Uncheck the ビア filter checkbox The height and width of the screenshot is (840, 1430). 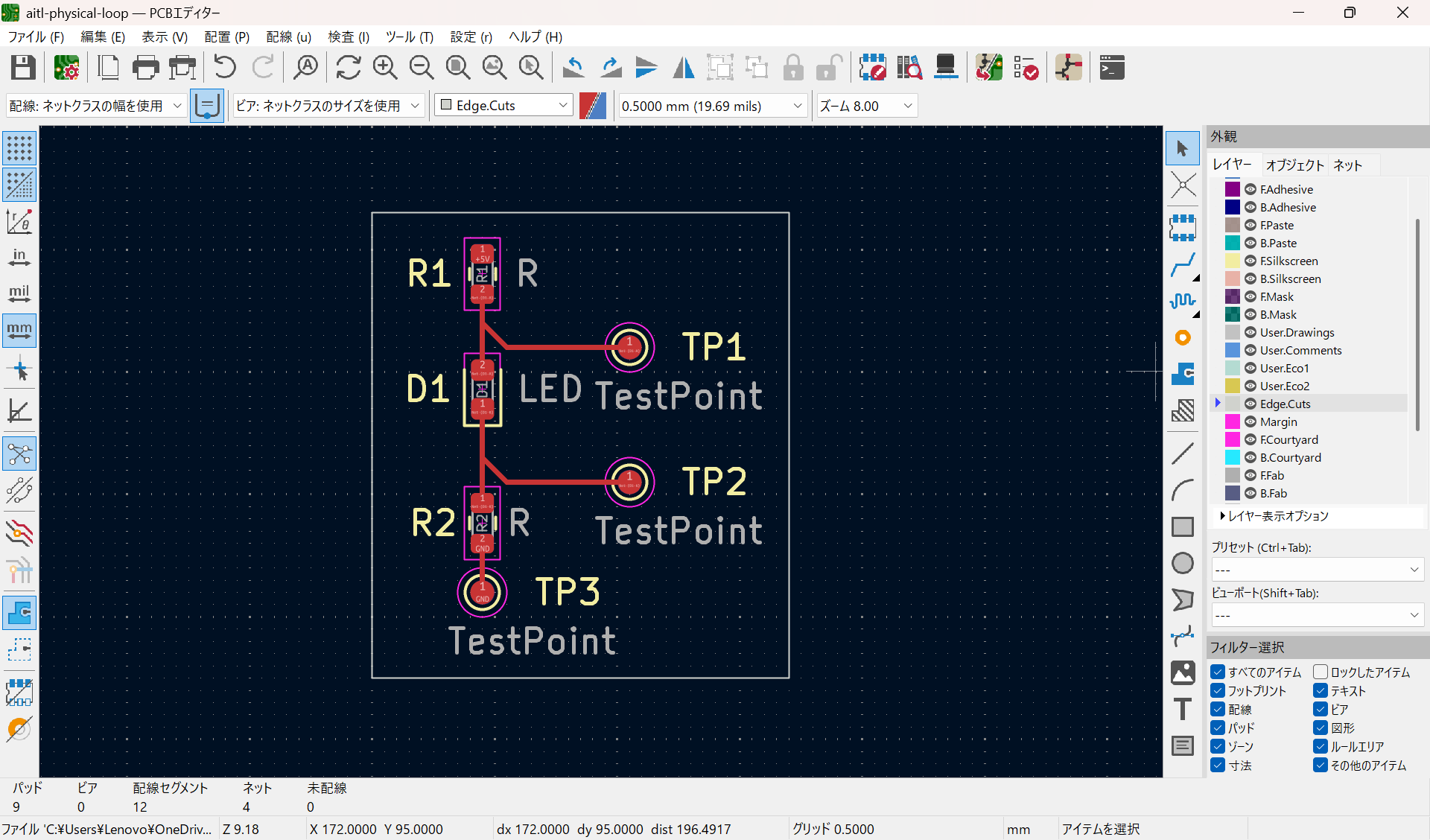(1321, 709)
